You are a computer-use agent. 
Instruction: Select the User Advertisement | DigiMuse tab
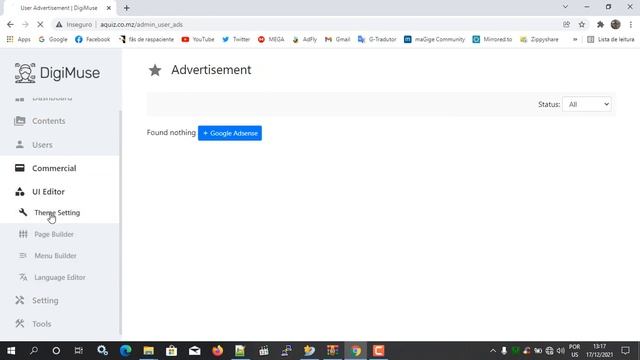click(59, 8)
